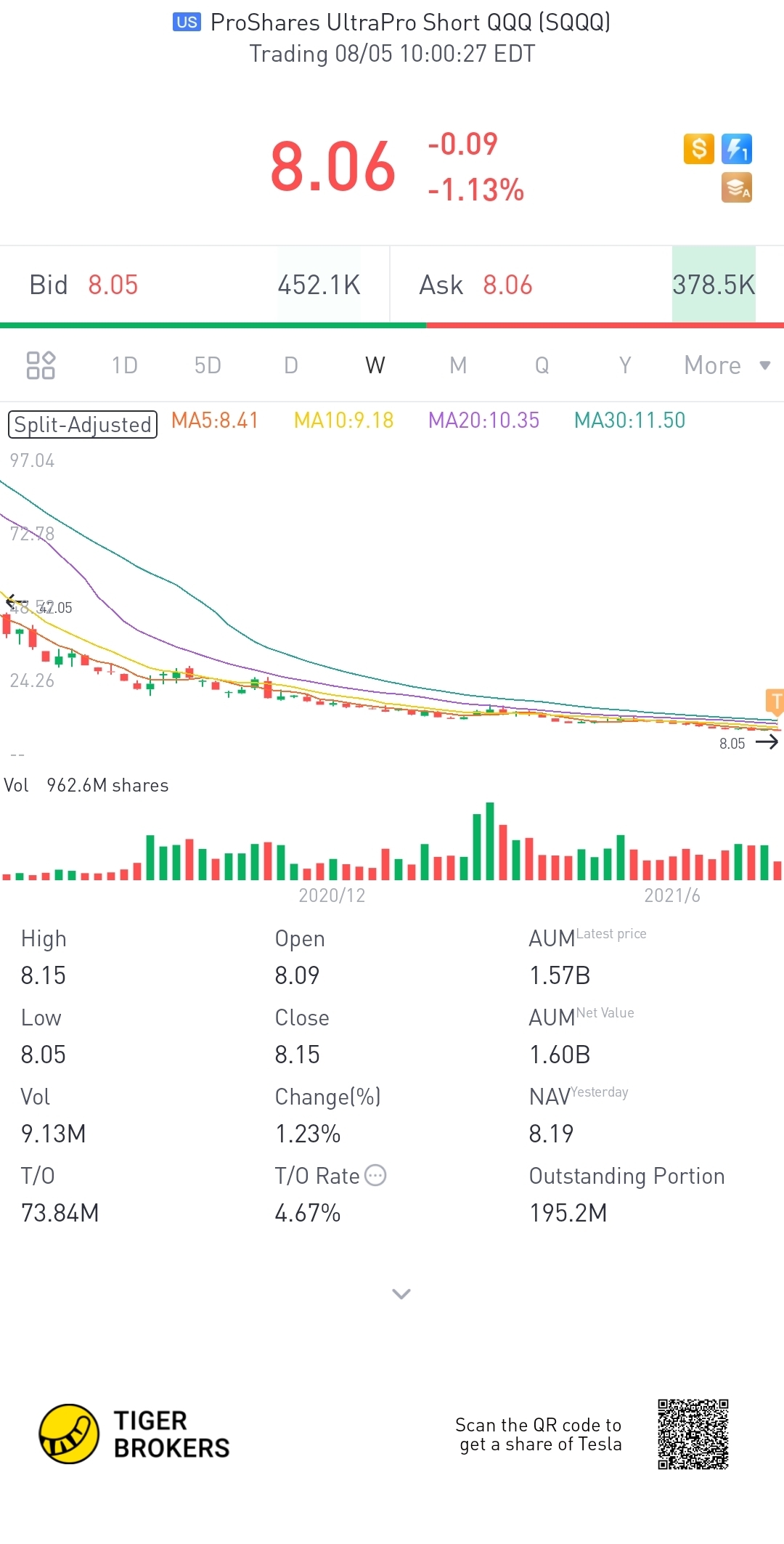Tap the Bid price 8.05
The image size is (784, 1544).
pos(113,285)
